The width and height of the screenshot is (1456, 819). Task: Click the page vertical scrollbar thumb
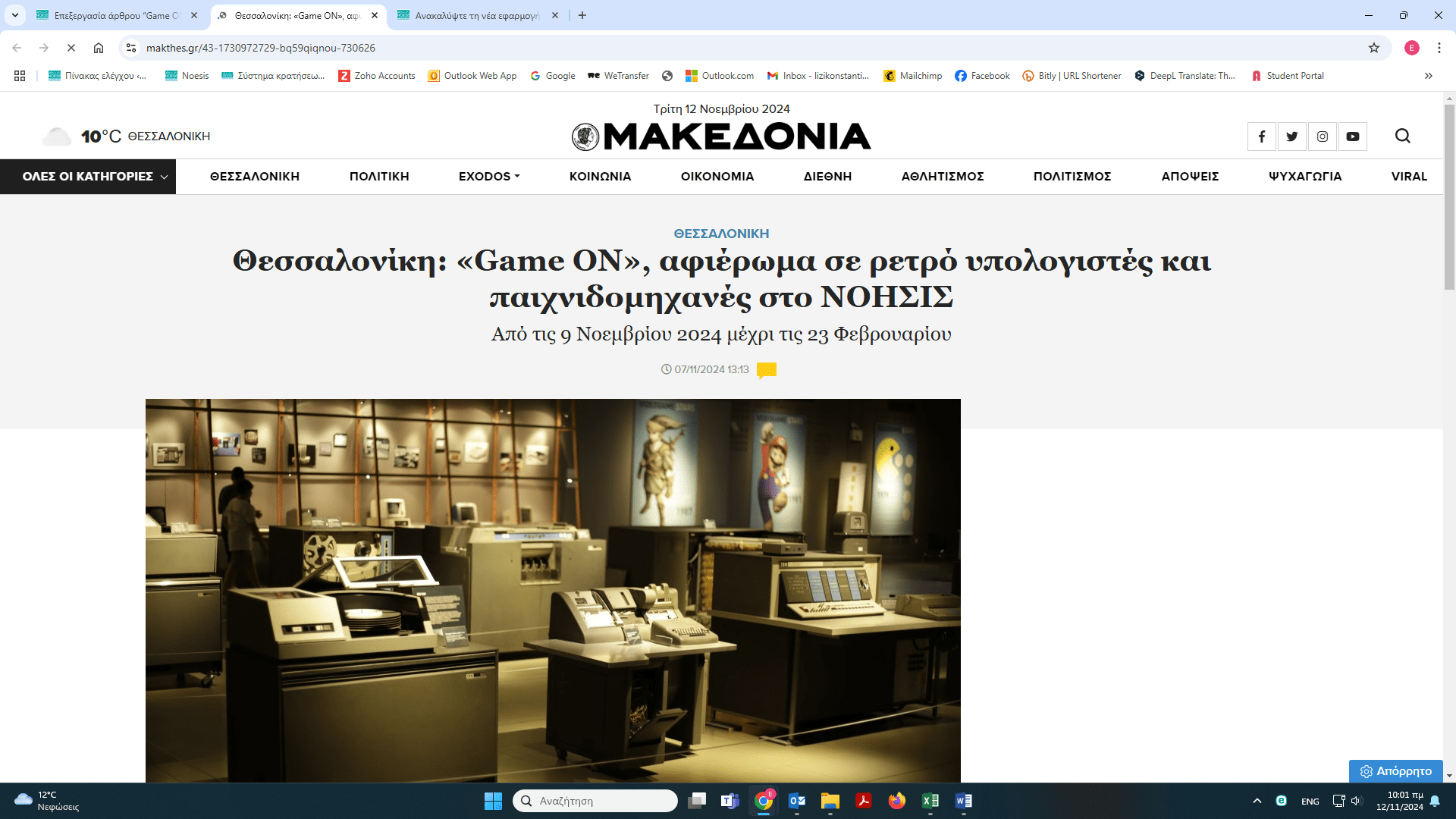pos(1449,197)
